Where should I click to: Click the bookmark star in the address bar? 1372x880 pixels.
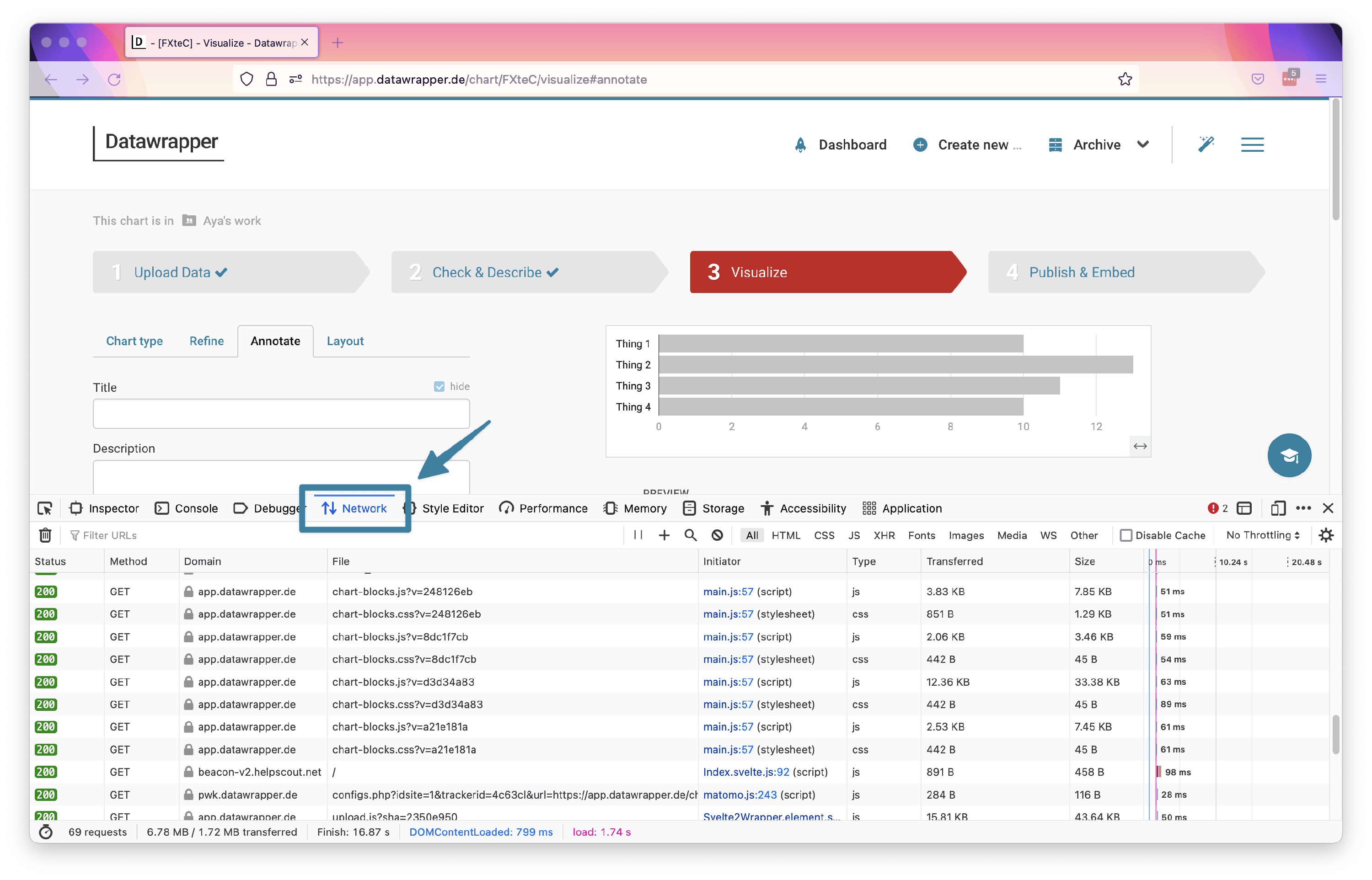pyautogui.click(x=1125, y=80)
